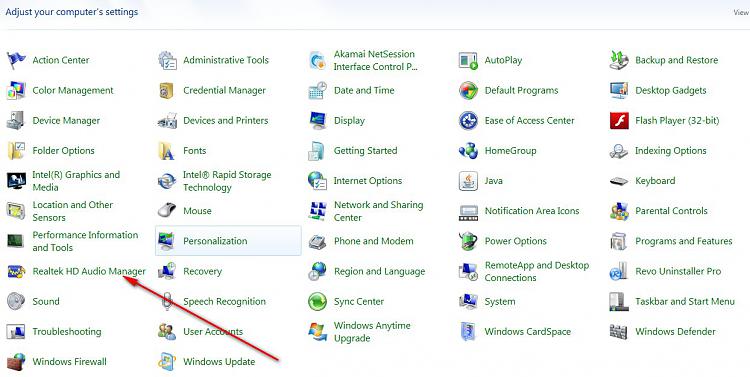Open the AutoPlay icon
The image size is (750, 377).
pyautogui.click(x=468, y=60)
